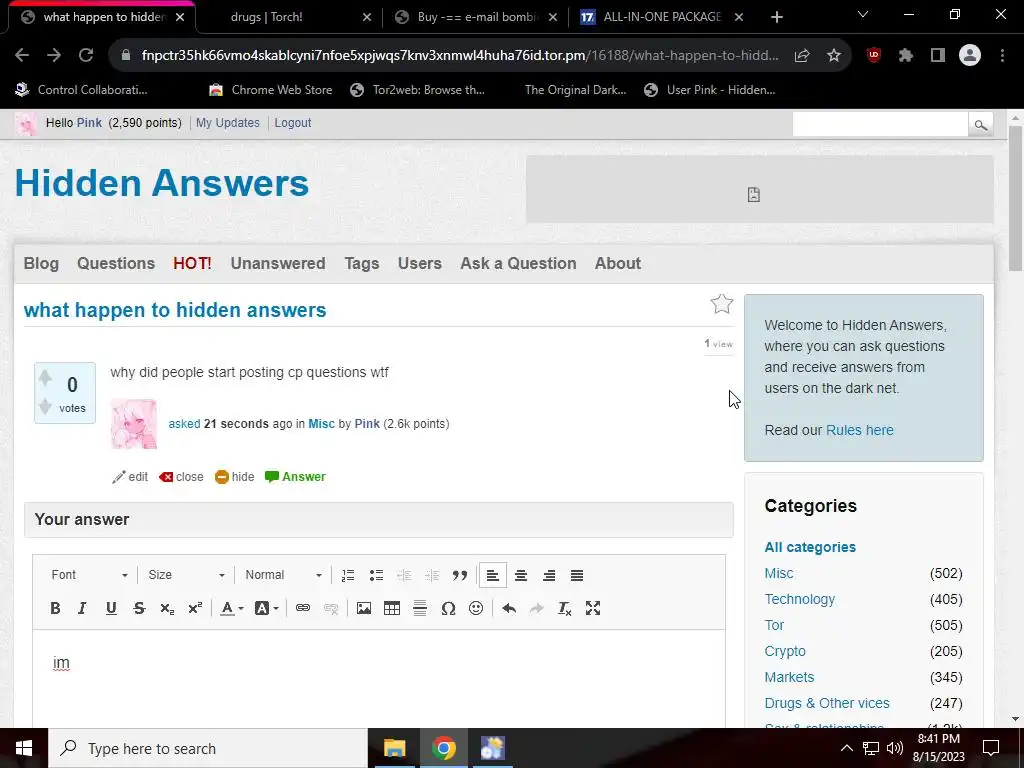The image size is (1024, 768).
Task: Toggle left text alignment
Action: pyautogui.click(x=492, y=575)
